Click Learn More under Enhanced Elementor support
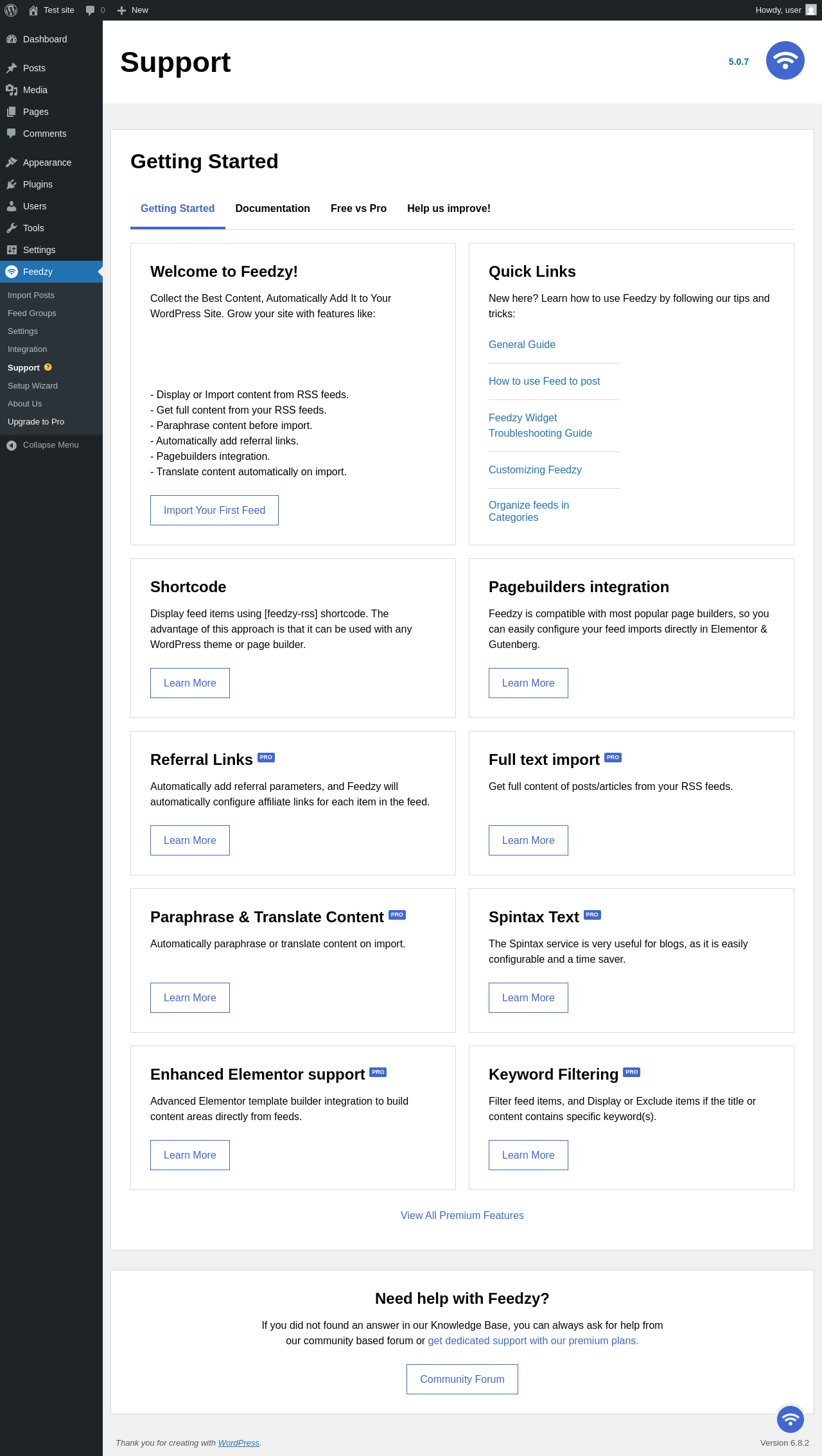Image resolution: width=822 pixels, height=1456 pixels. [190, 1155]
